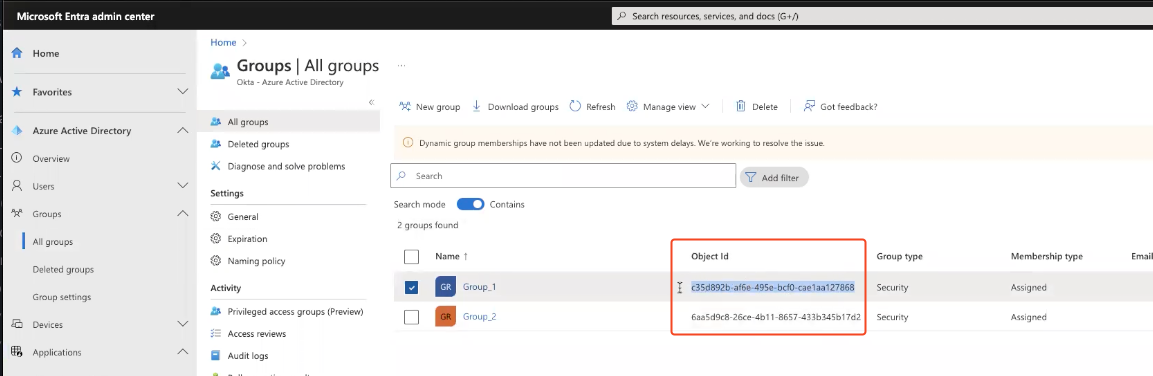Click the Microsoft Entra admin center title

click(x=85, y=16)
